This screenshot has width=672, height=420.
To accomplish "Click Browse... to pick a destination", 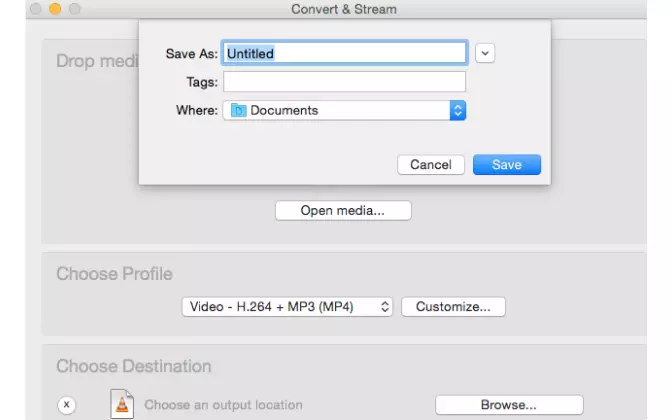I will pyautogui.click(x=508, y=405).
